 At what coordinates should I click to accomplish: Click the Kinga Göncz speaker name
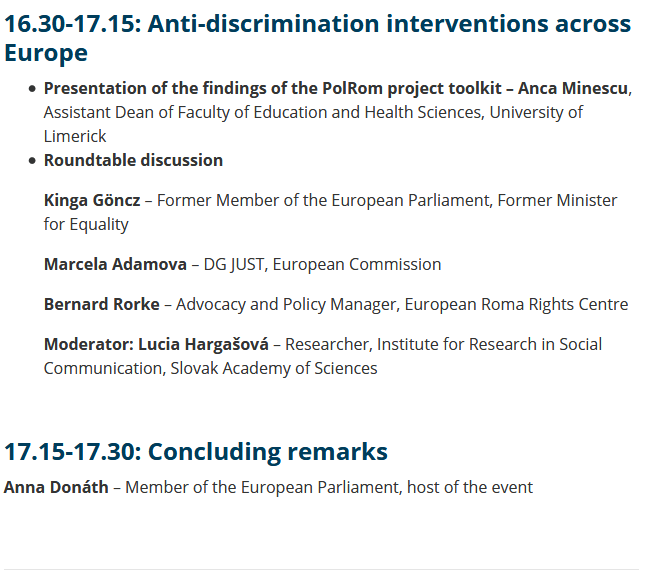(x=92, y=201)
